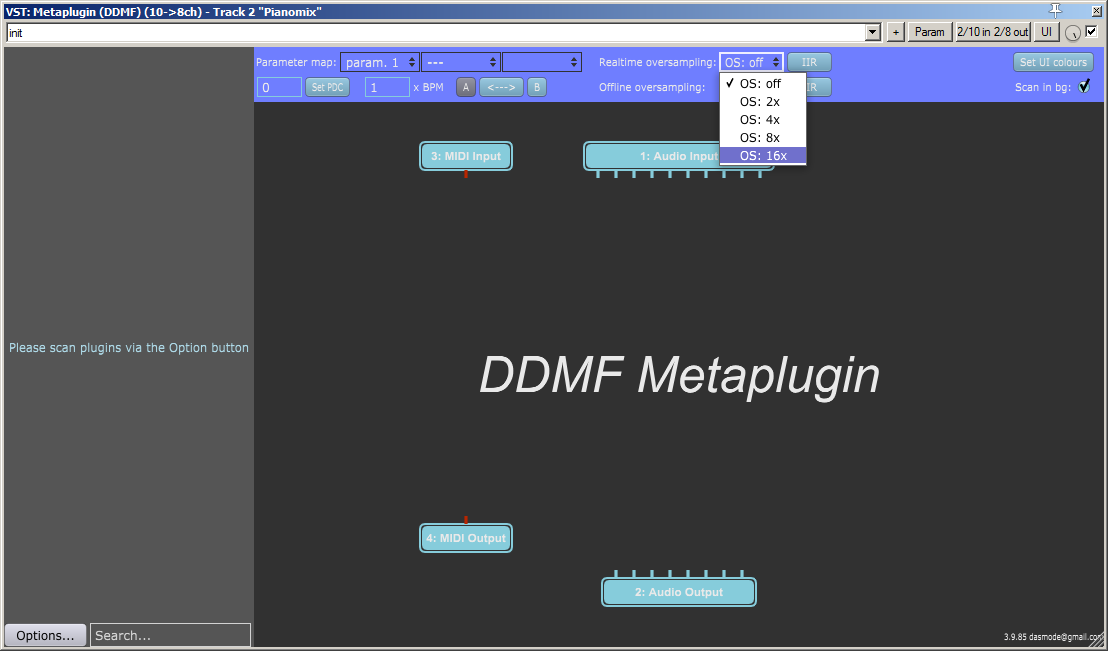Toggle the plugin bypass checkbox

pyautogui.click(x=1091, y=31)
